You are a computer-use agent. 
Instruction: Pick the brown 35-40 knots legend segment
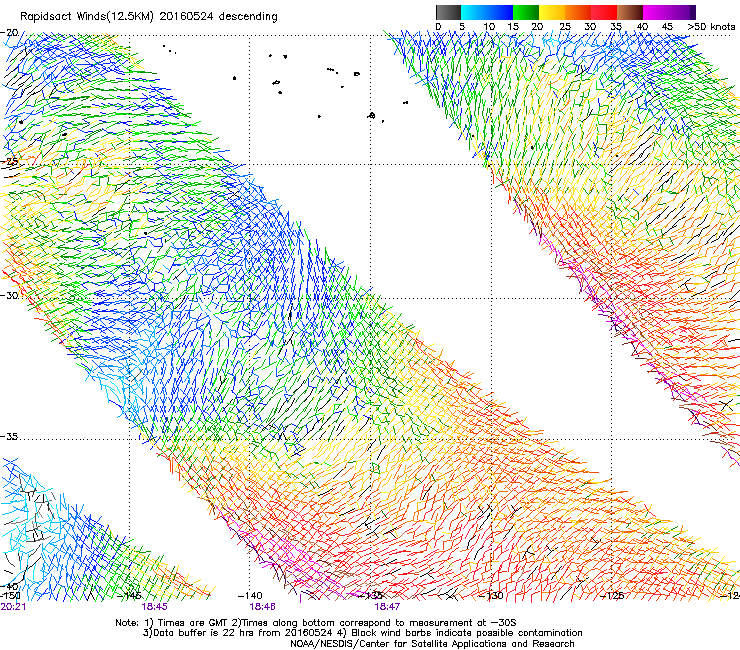630,13
